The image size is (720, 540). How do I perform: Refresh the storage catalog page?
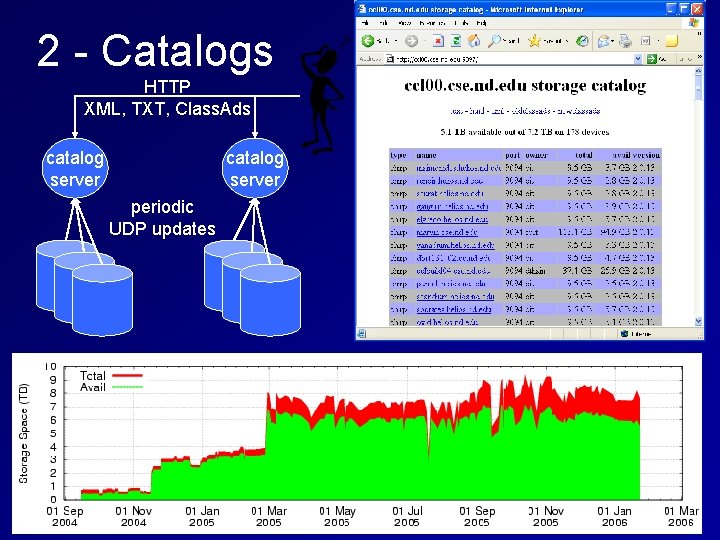(456, 41)
